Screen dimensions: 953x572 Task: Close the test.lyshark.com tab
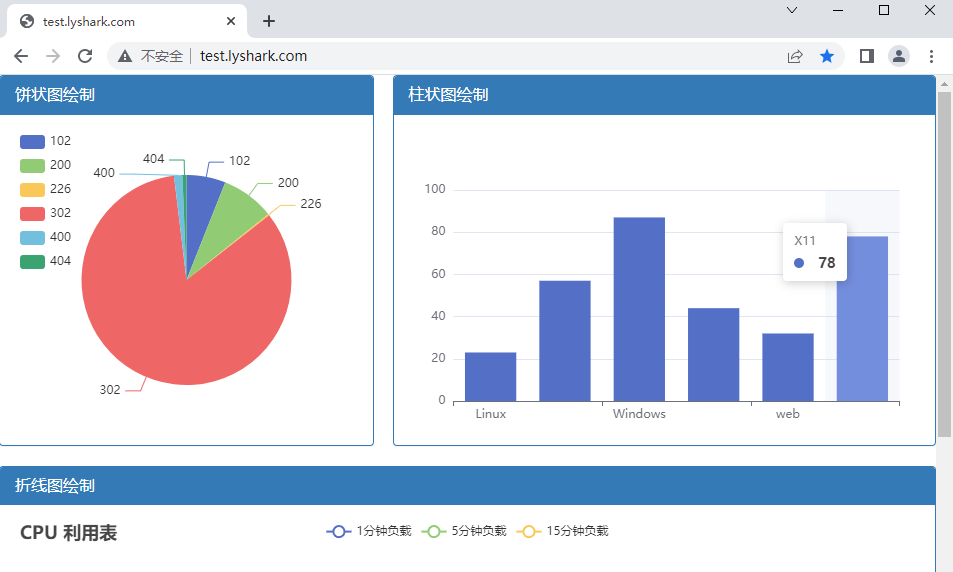point(232,21)
